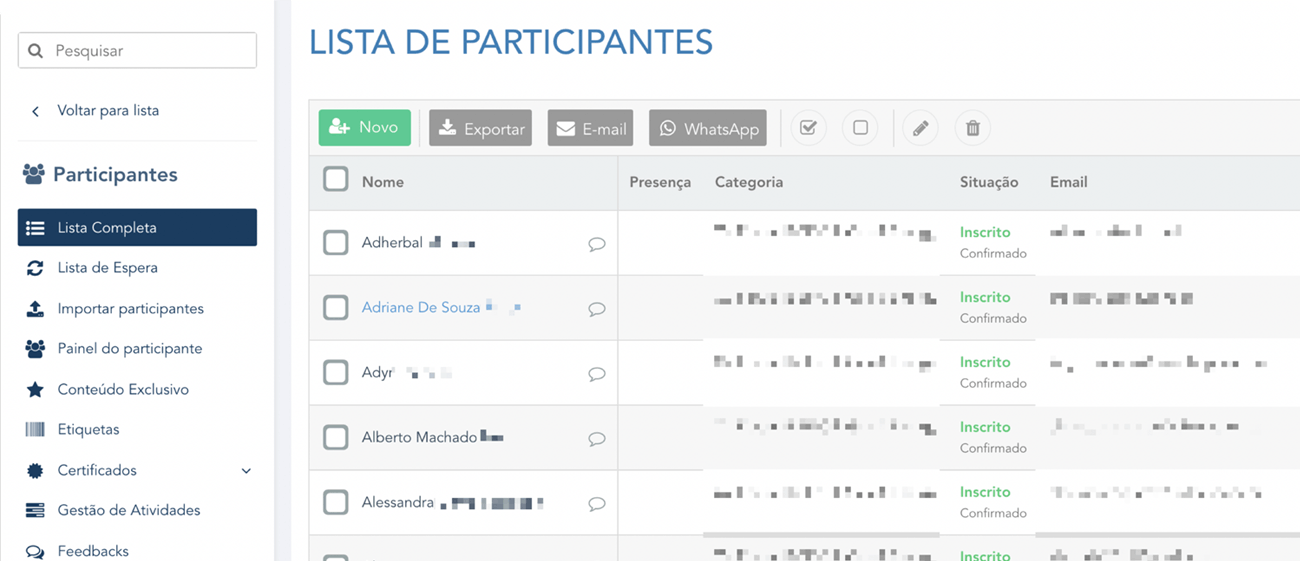1300x561 pixels.
Task: Open Lista Completa in sidebar
Action: click(x=137, y=227)
